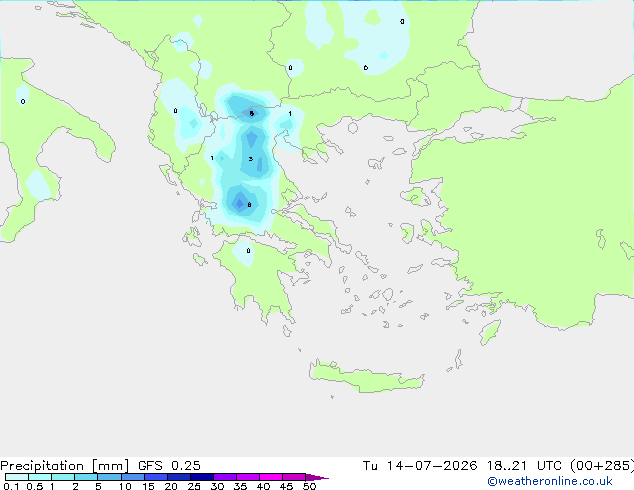Click the 15–20 mm blue legend swatch
This screenshot has height=490, width=634.
pyautogui.click(x=156, y=477)
